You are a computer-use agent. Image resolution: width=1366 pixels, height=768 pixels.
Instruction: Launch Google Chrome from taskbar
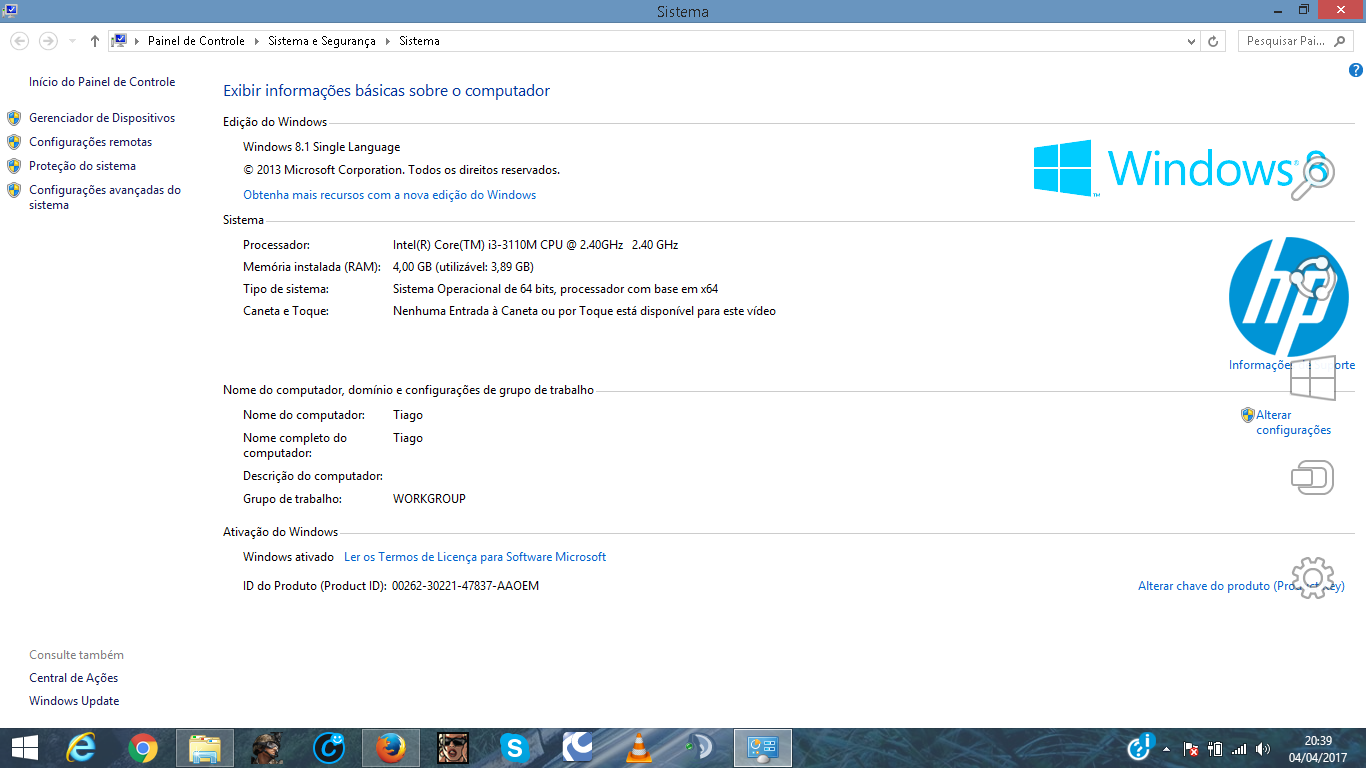click(x=143, y=747)
